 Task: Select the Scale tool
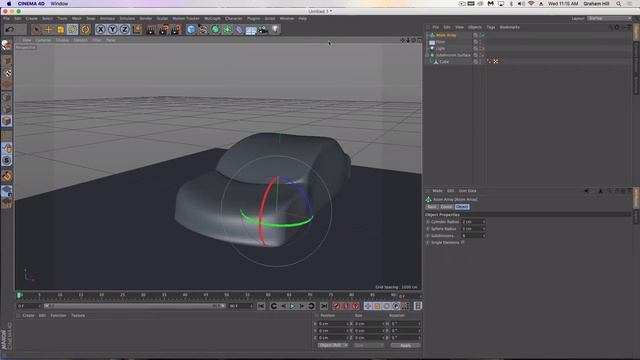point(60,29)
